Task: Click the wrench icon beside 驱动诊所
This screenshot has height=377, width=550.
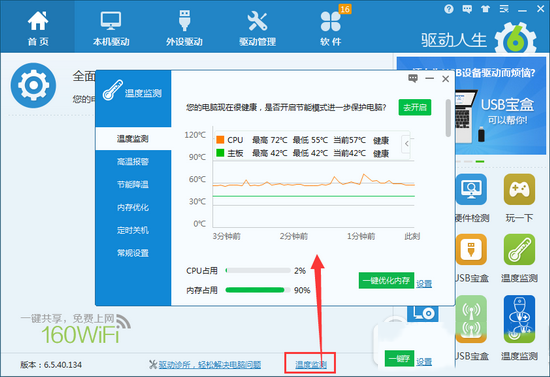Action: pyautogui.click(x=153, y=365)
